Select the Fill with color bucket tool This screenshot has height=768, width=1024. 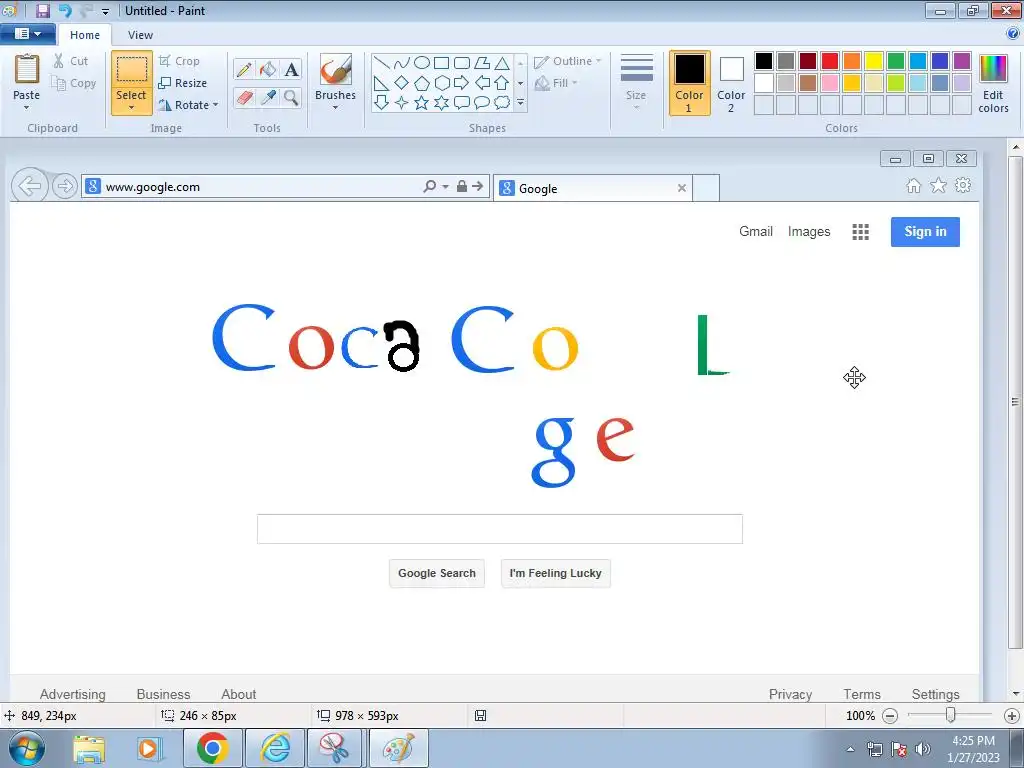[x=268, y=69]
